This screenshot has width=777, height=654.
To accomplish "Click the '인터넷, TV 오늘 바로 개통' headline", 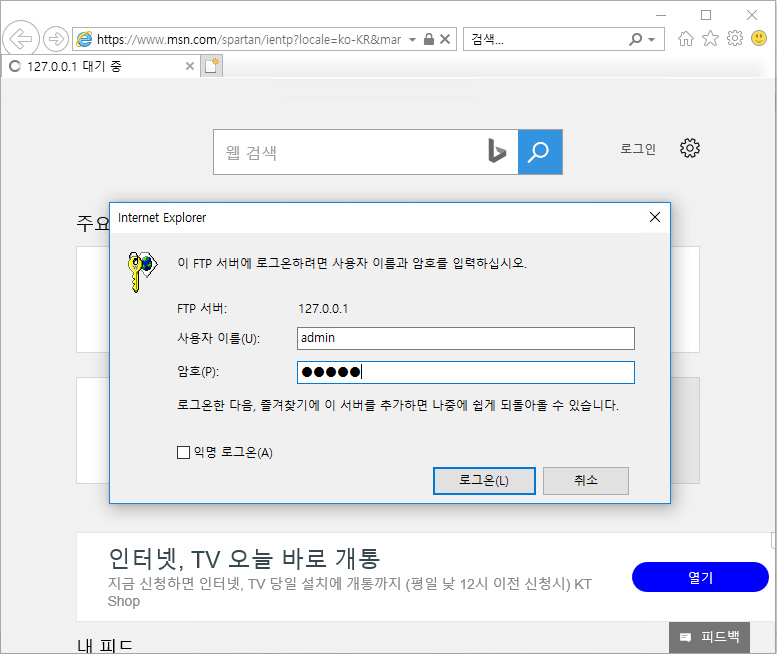I will (x=244, y=559).
